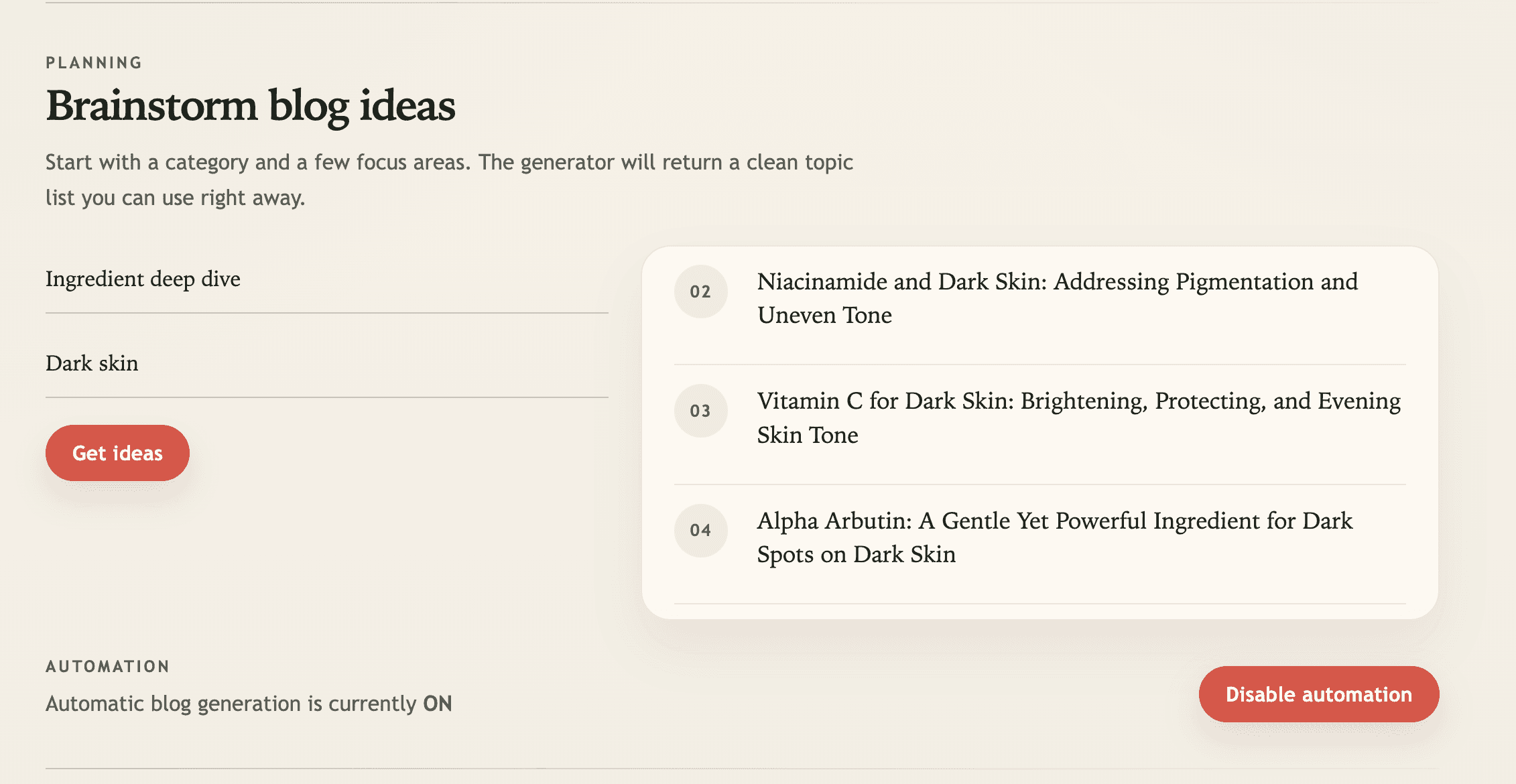1516x784 pixels.
Task: Click the 03 number badge
Action: pyautogui.click(x=701, y=411)
